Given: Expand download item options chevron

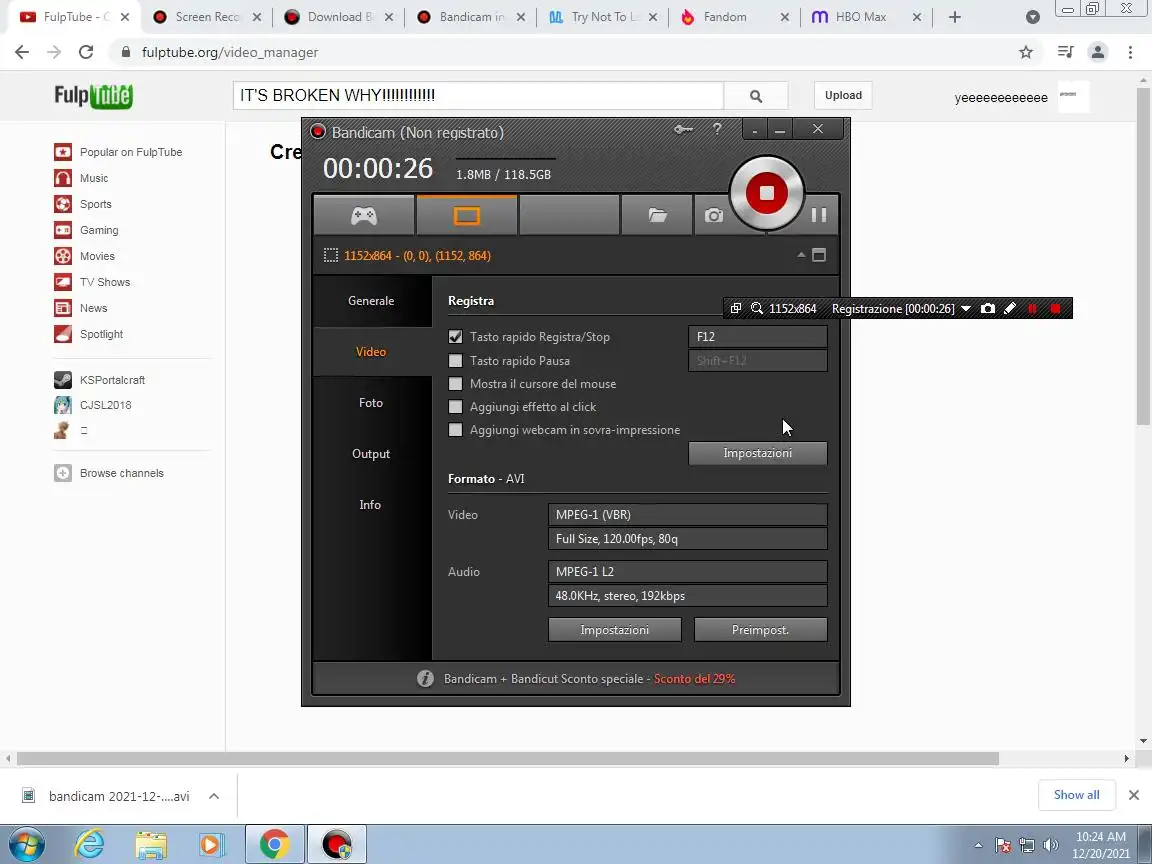Looking at the screenshot, I should [214, 796].
